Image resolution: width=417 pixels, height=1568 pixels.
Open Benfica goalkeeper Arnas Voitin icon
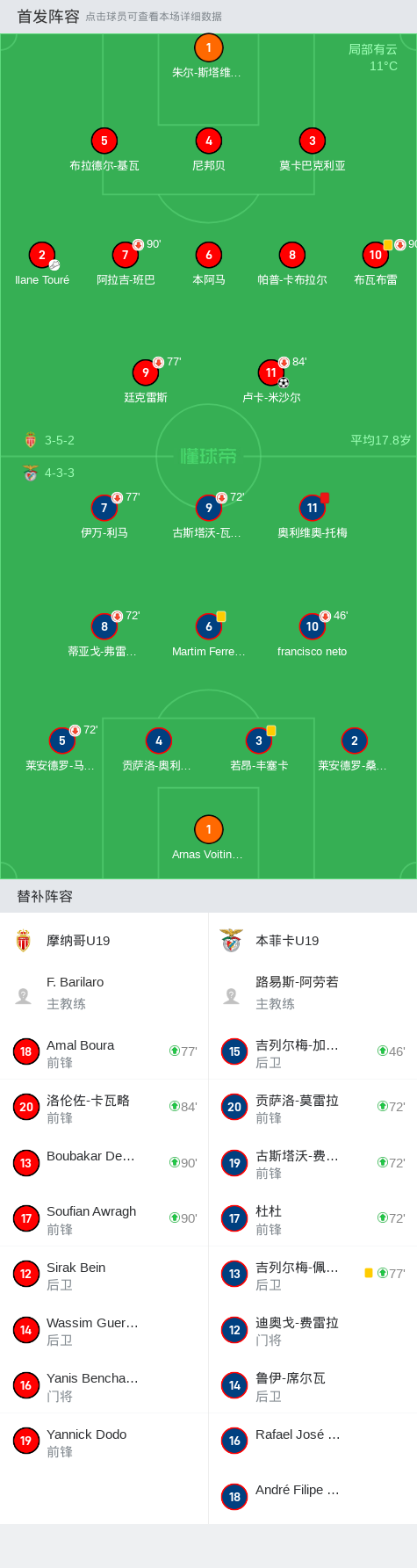pyautogui.click(x=208, y=829)
